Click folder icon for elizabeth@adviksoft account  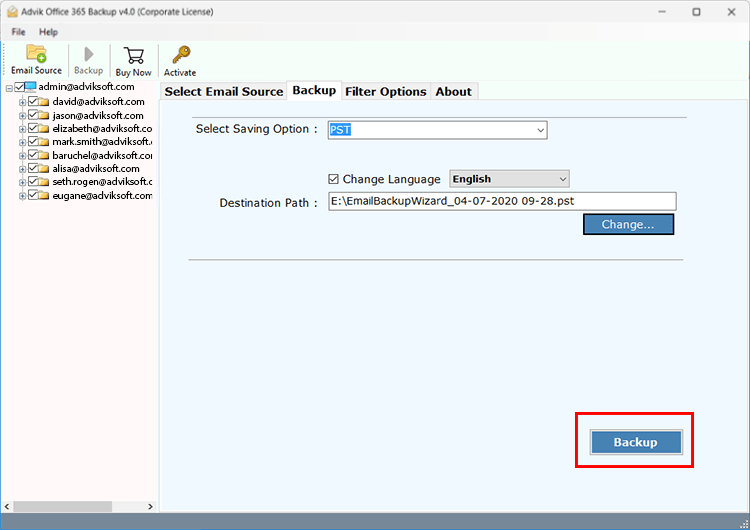44,128
